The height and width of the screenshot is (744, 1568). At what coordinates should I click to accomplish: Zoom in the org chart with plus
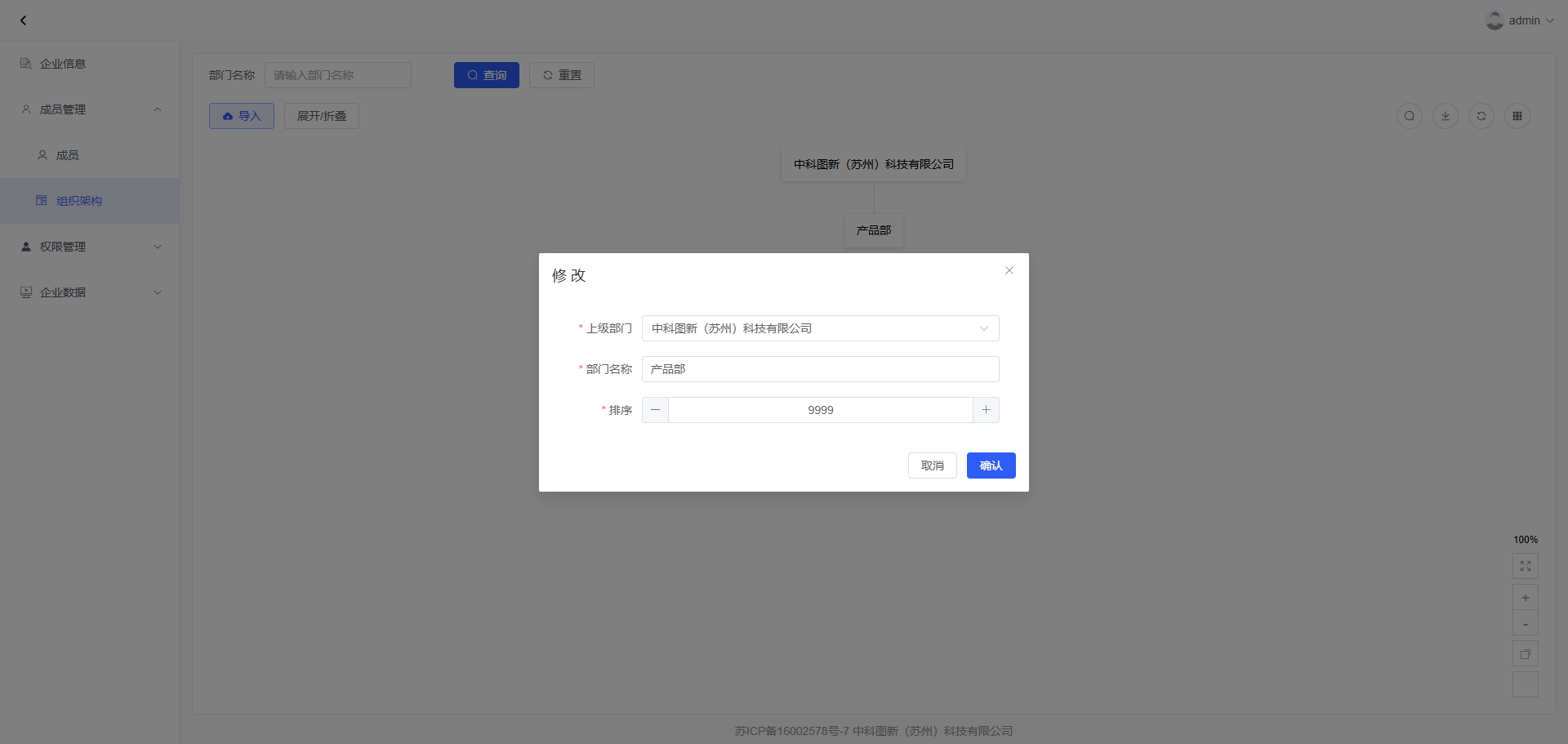click(x=1525, y=598)
